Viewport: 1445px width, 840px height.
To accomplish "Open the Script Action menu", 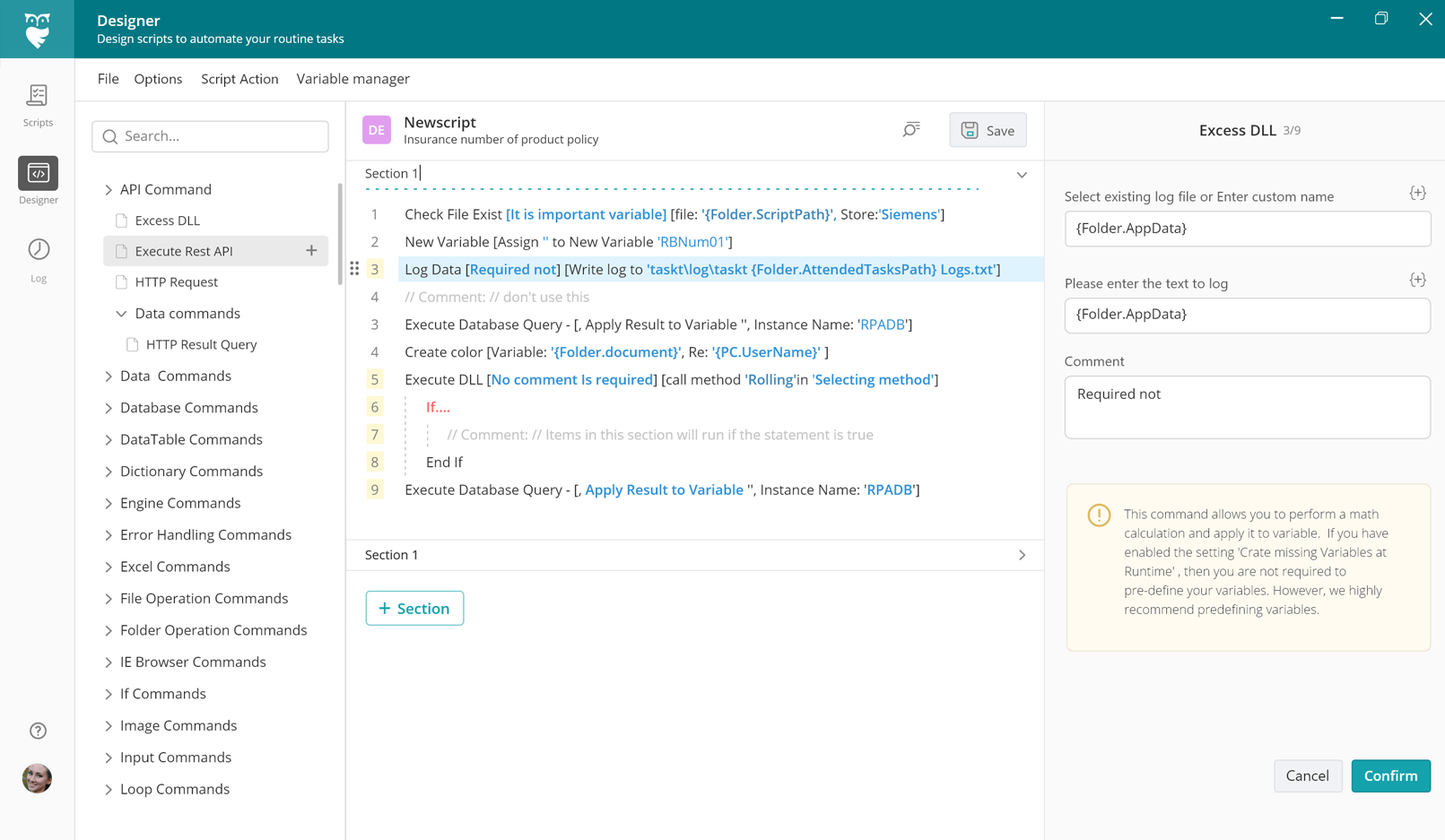I will click(239, 79).
